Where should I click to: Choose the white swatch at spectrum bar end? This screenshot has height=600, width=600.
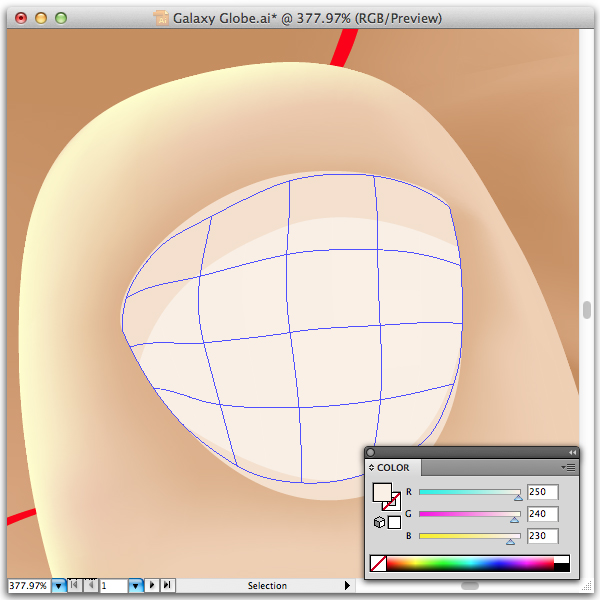click(x=562, y=559)
